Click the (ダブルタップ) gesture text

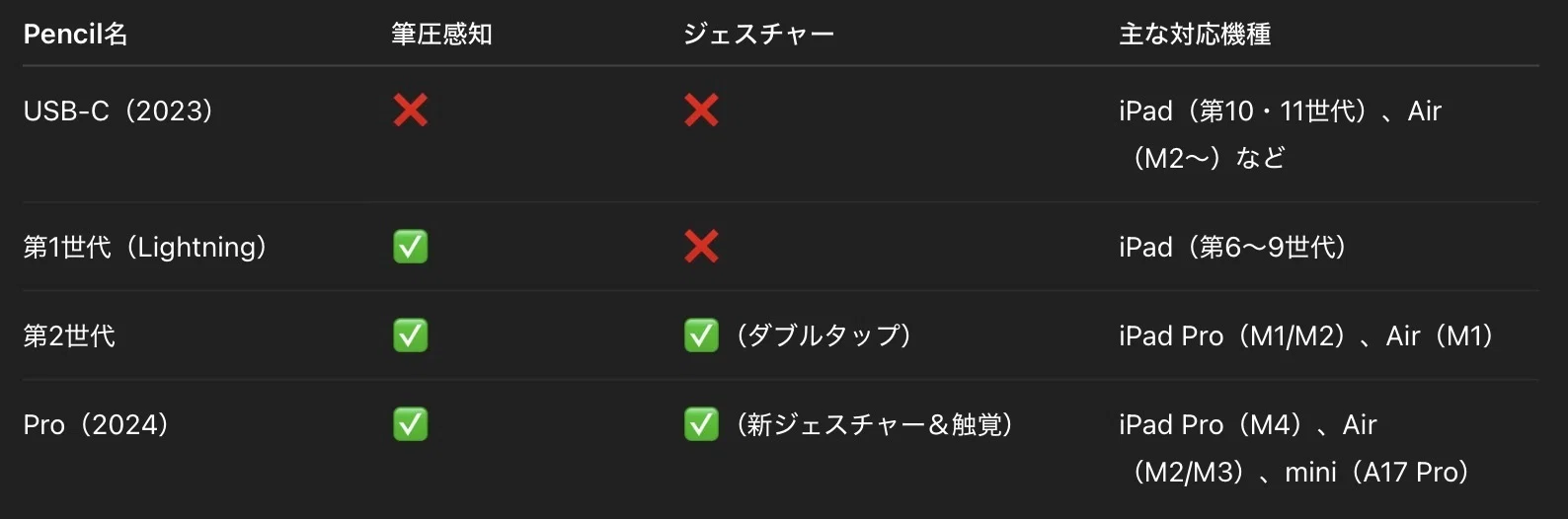pyautogui.click(x=823, y=335)
